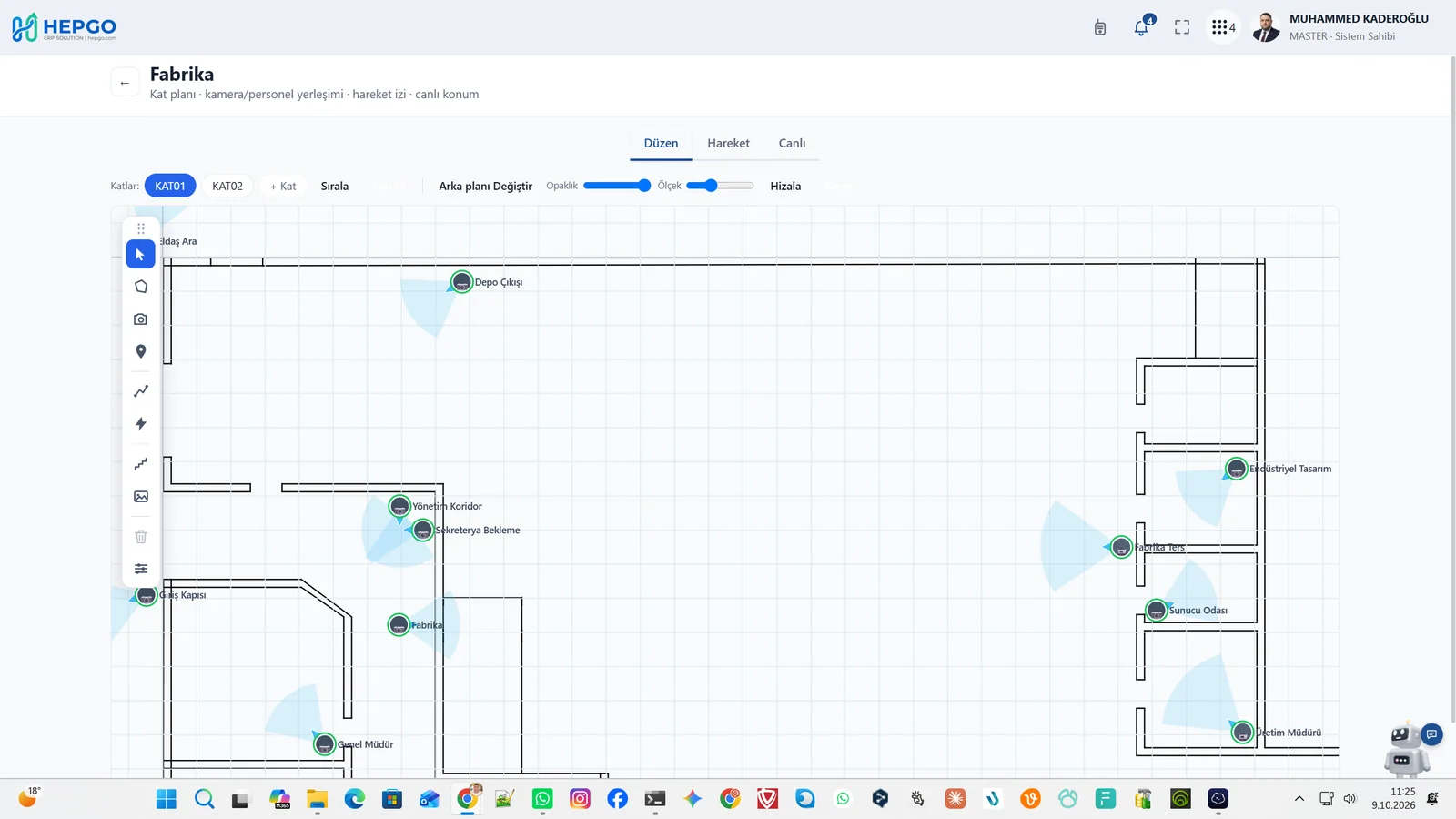Select the arrow pointer tool
The image size is (1456, 819).
140,255
